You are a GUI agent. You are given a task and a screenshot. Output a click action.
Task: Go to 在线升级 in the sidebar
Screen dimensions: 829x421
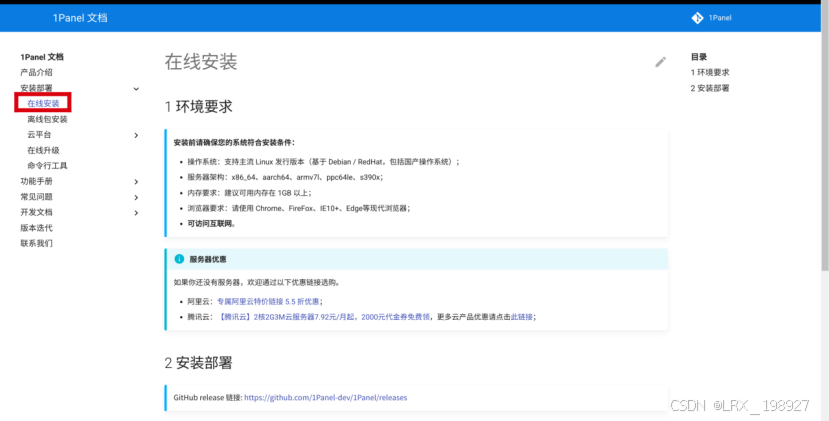43,150
